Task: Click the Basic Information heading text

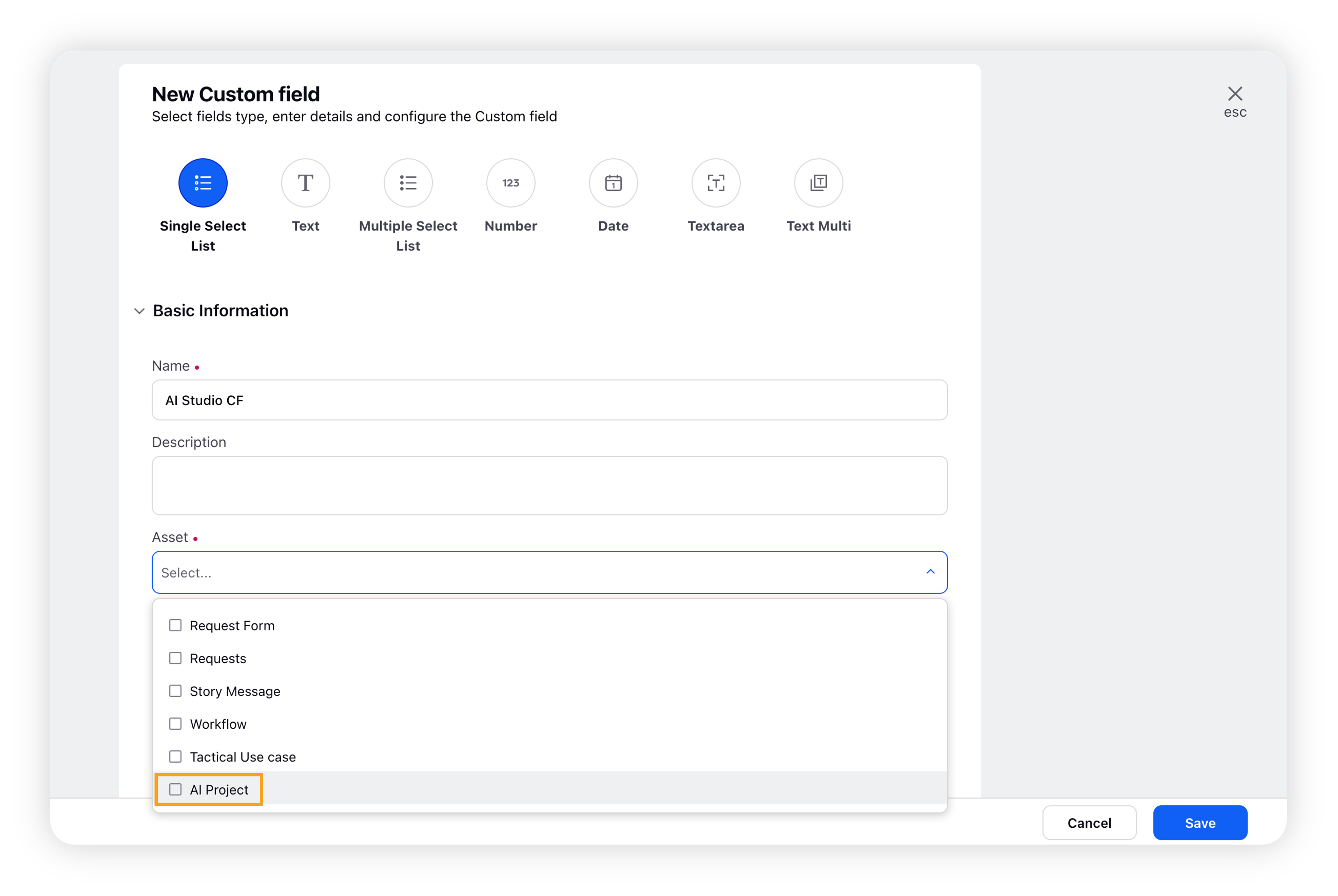Action: (x=221, y=311)
